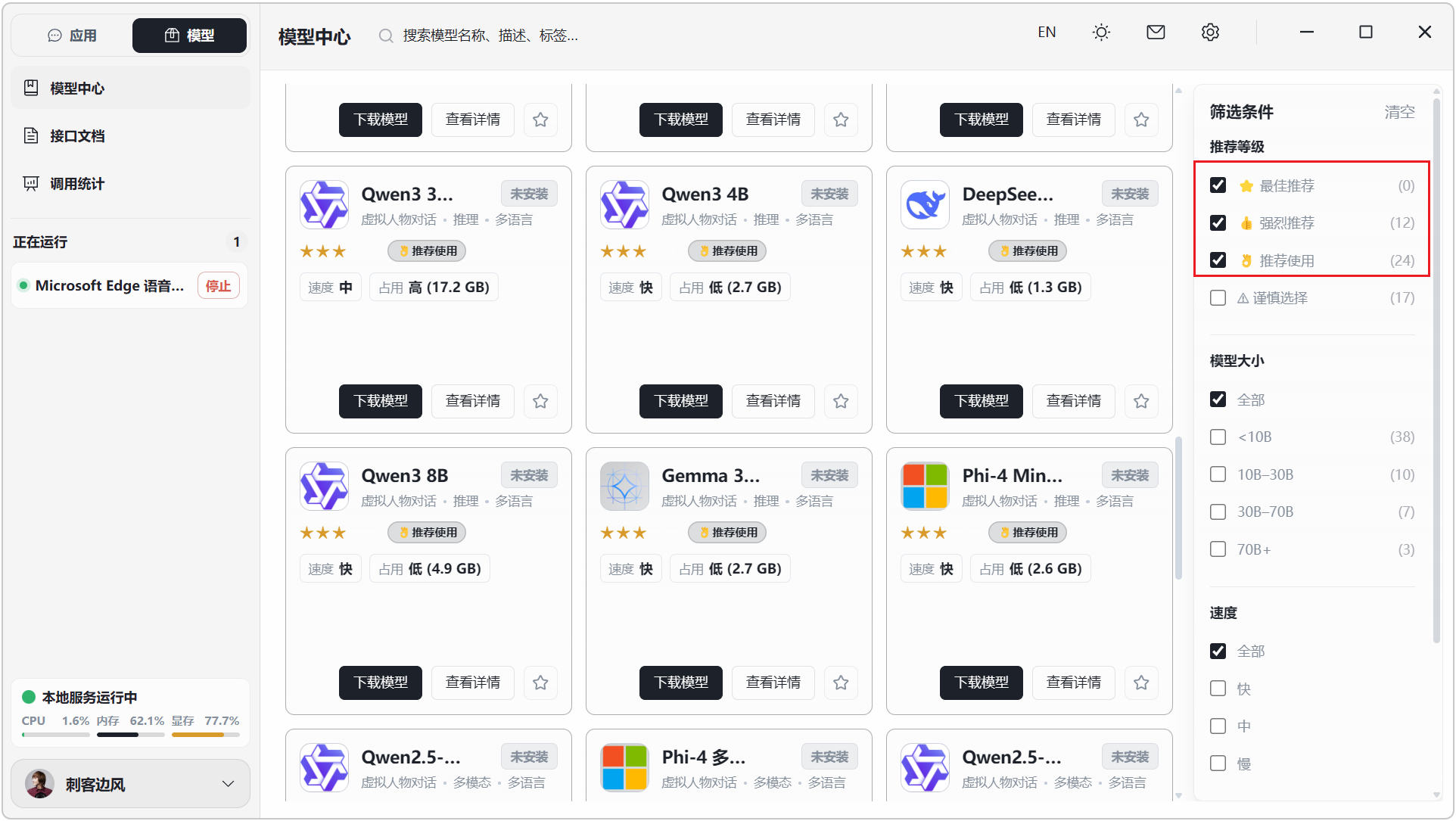Click the search magnifier icon
1456x821 pixels.
[x=386, y=36]
